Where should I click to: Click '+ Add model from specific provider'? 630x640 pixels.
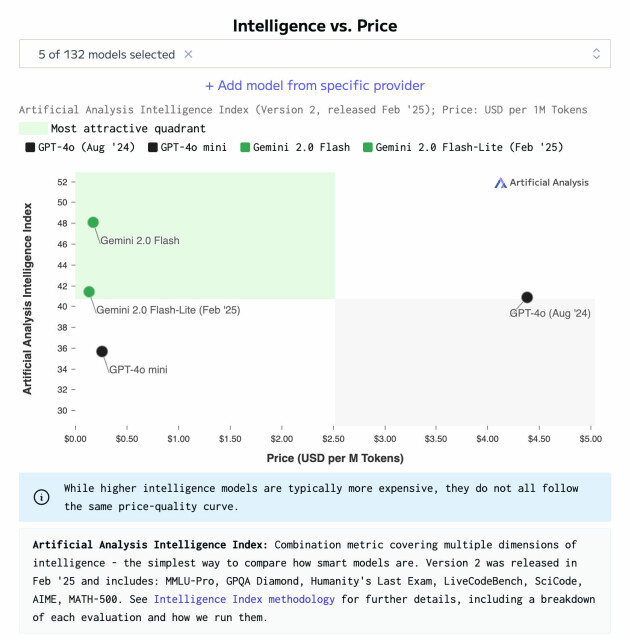pyautogui.click(x=315, y=85)
